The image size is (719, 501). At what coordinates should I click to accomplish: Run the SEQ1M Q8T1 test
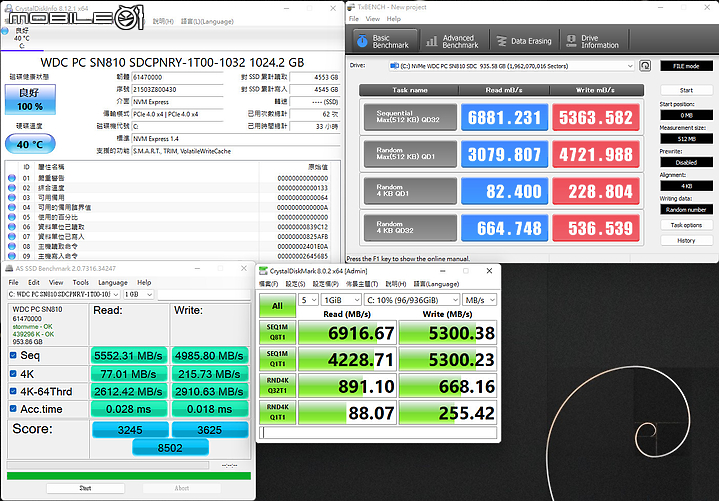coord(277,332)
